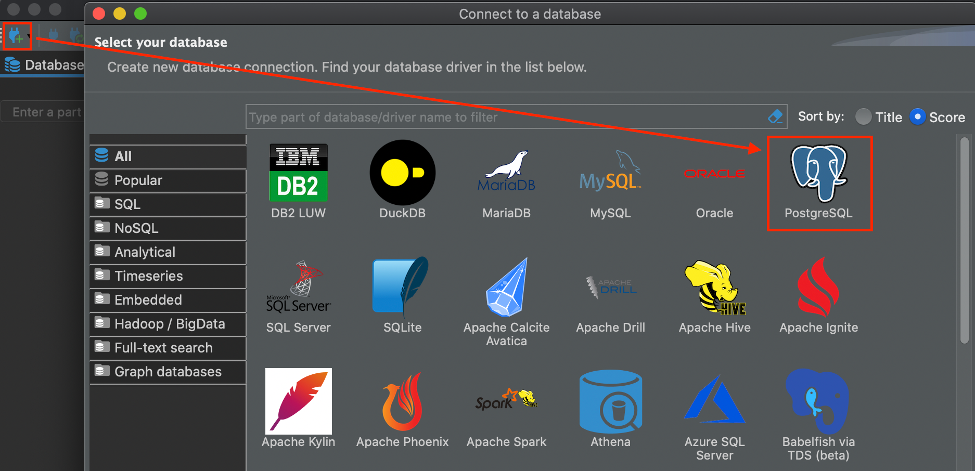Viewport: 977px width, 472px height.
Task: Click the Database navigator tab in main window
Action: click(x=44, y=65)
